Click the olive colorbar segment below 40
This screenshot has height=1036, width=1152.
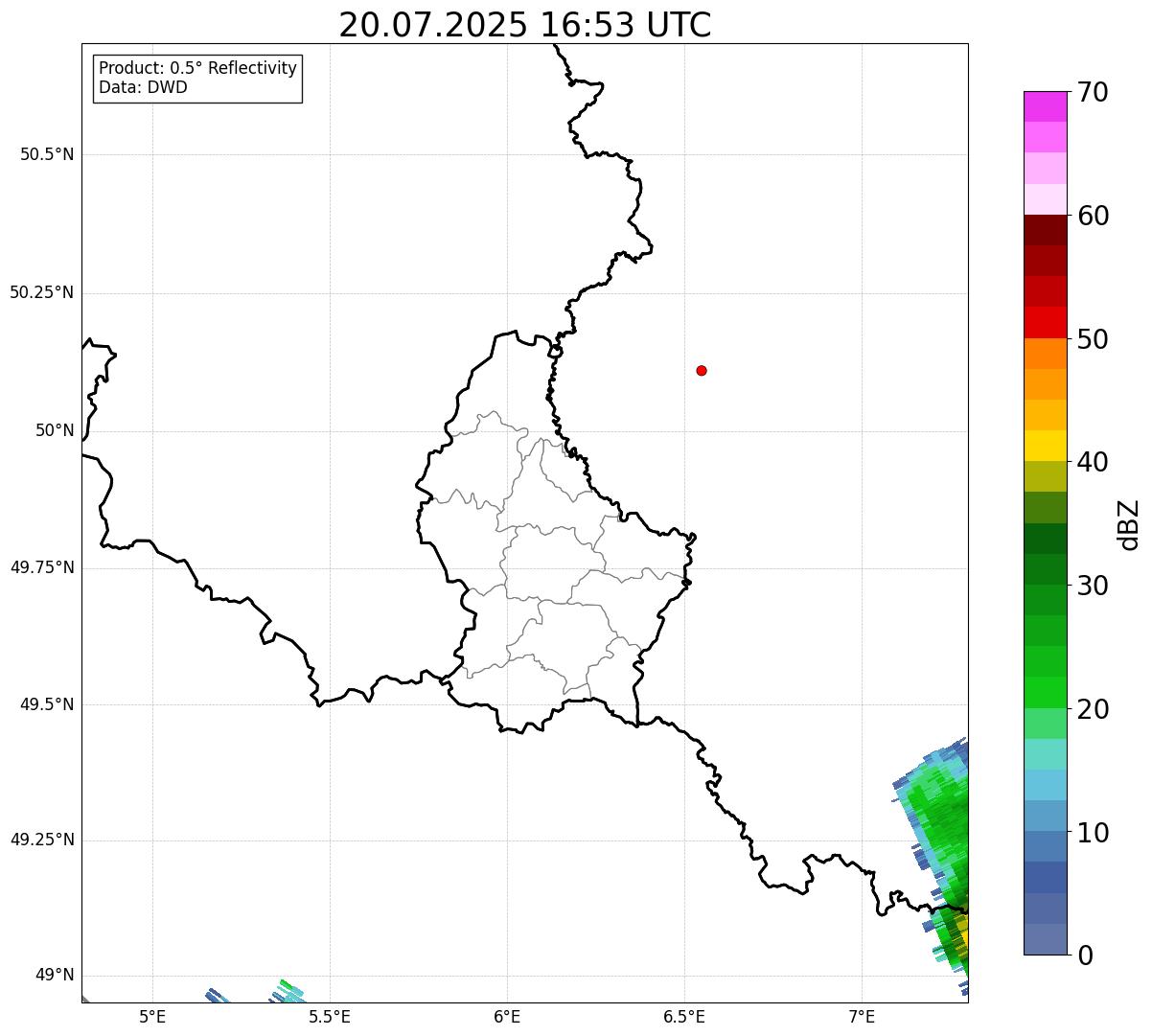pyautogui.click(x=1046, y=476)
